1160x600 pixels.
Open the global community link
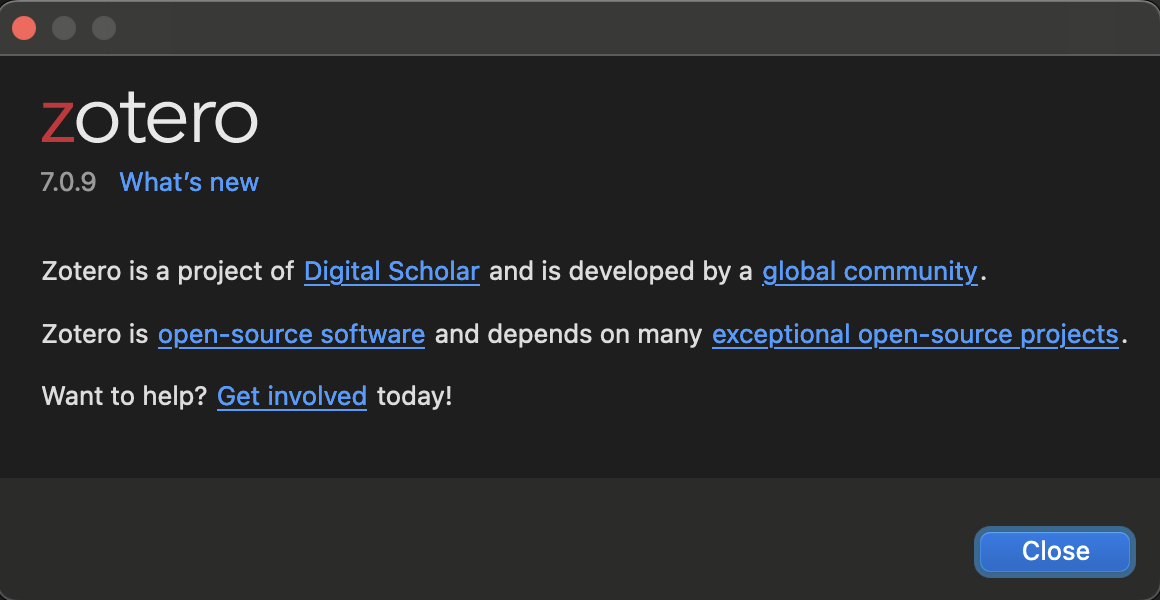pyautogui.click(x=869, y=272)
